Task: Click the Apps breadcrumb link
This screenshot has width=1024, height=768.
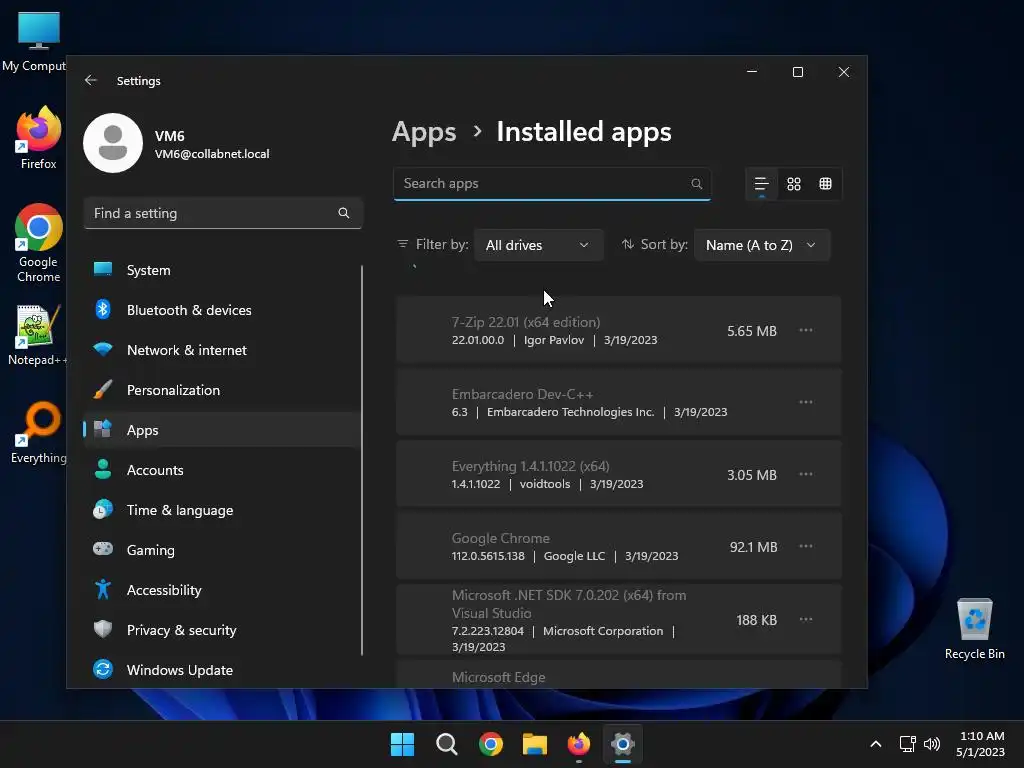Action: click(x=424, y=133)
